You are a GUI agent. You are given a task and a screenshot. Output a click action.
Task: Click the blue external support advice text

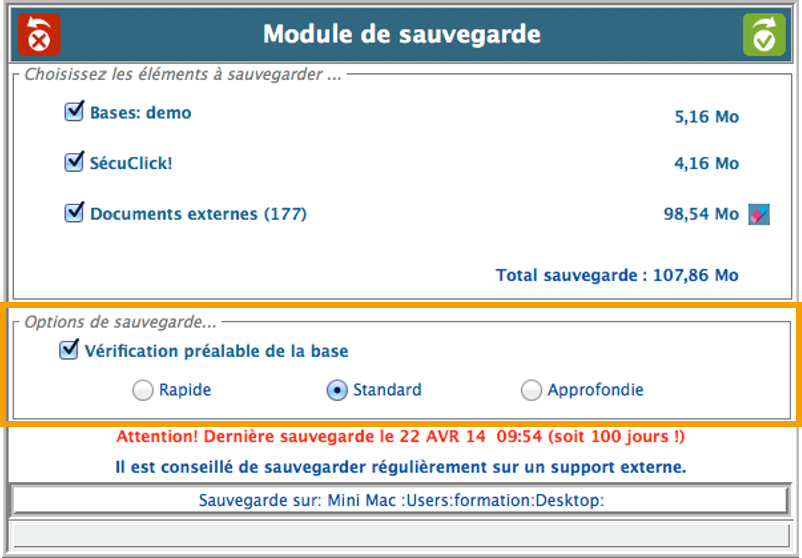(400, 467)
